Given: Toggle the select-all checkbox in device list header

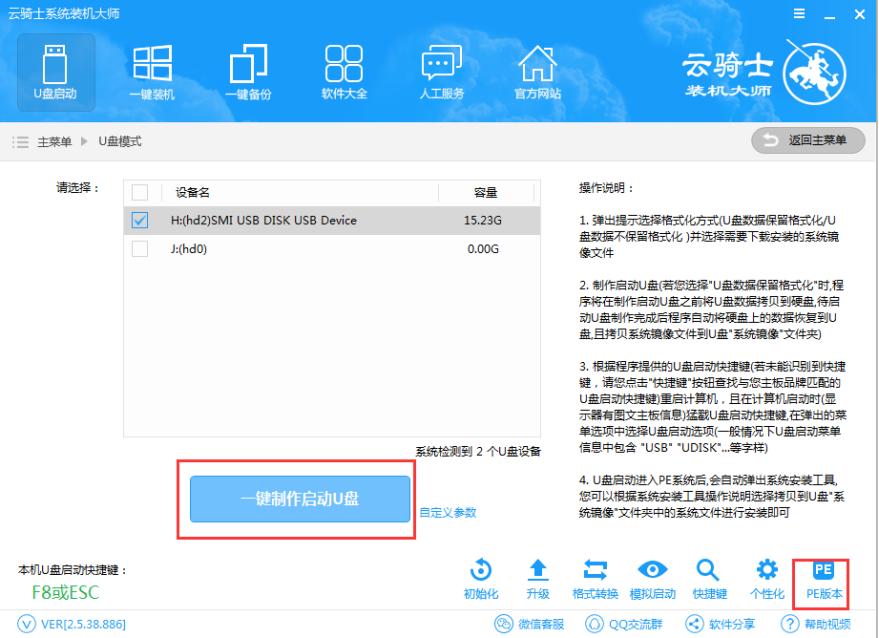Looking at the screenshot, I should (140, 190).
